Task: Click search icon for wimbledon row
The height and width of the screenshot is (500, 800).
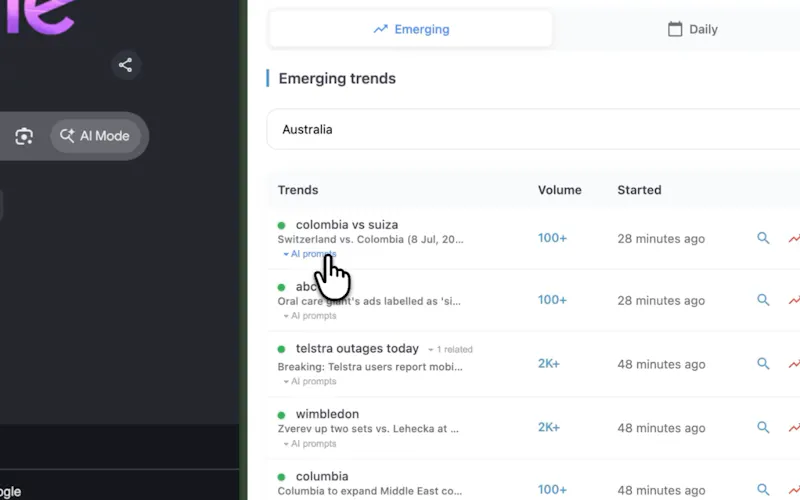Action: (x=763, y=427)
